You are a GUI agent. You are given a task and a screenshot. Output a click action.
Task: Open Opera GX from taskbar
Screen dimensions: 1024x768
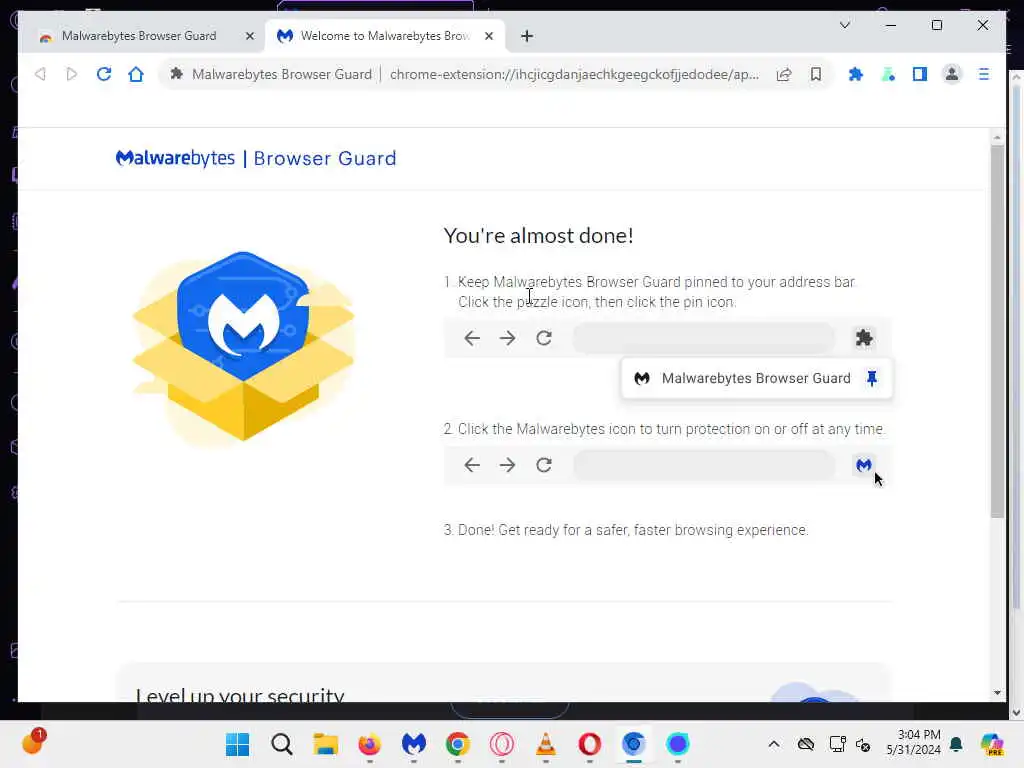502,744
